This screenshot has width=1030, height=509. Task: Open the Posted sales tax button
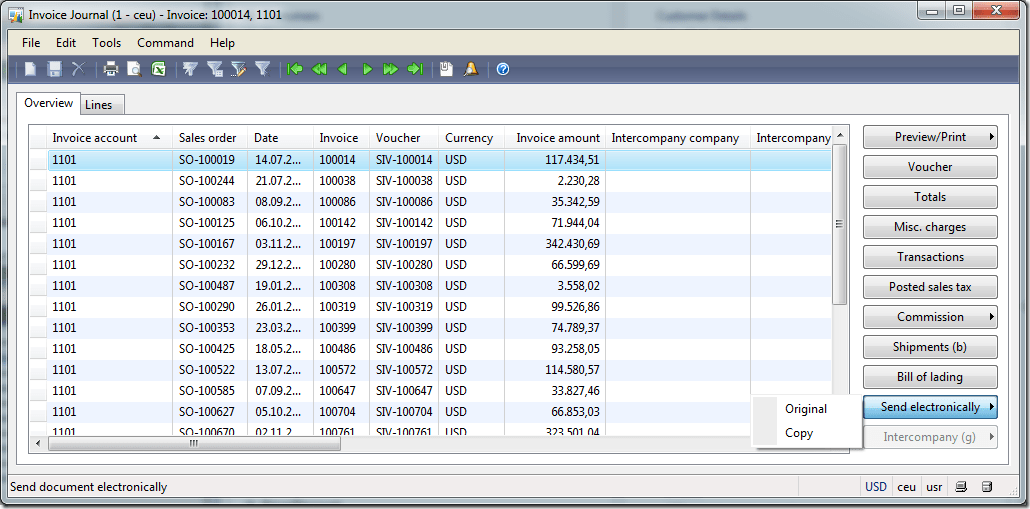click(x=930, y=287)
